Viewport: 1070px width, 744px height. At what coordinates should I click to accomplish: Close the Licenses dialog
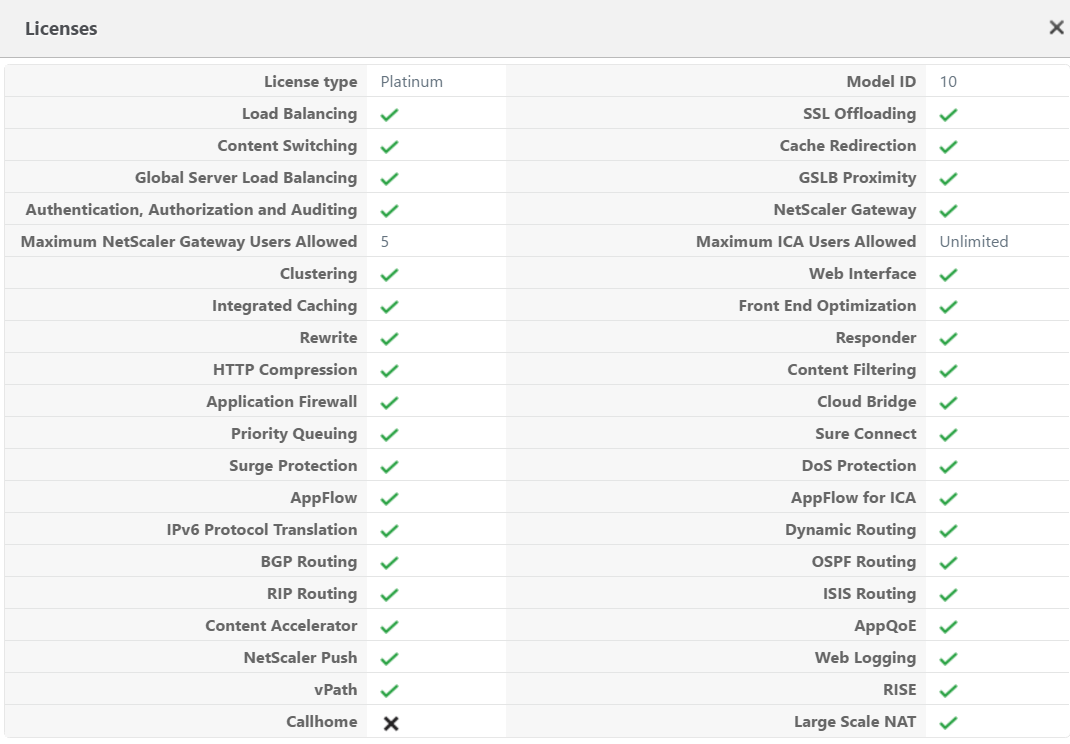click(1056, 28)
